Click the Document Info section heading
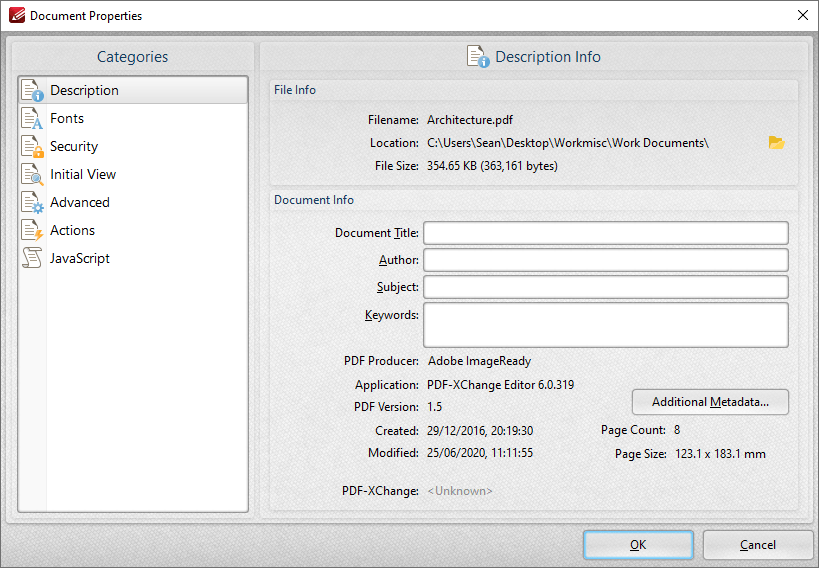 [x=314, y=200]
